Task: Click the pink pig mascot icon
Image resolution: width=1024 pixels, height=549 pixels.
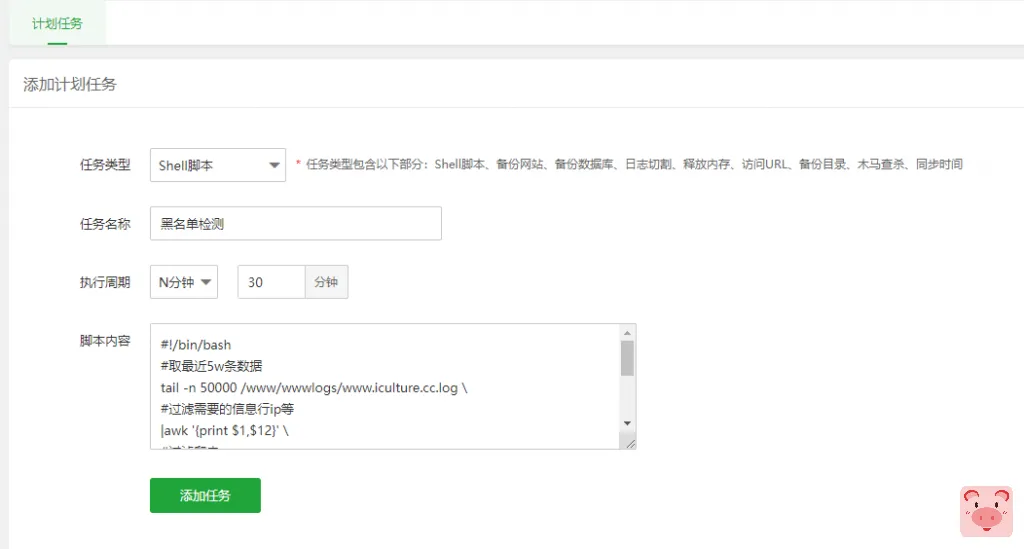Action: pyautogui.click(x=986, y=511)
